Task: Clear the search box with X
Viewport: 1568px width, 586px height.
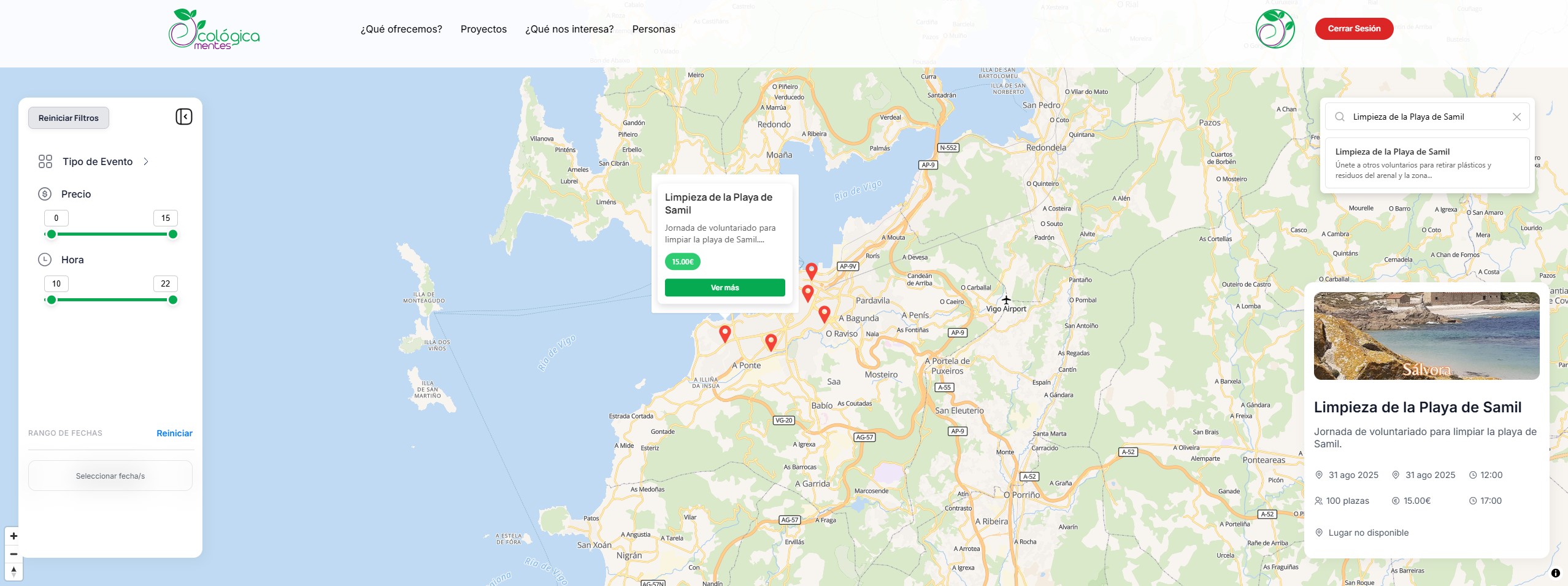Action: tap(1516, 117)
